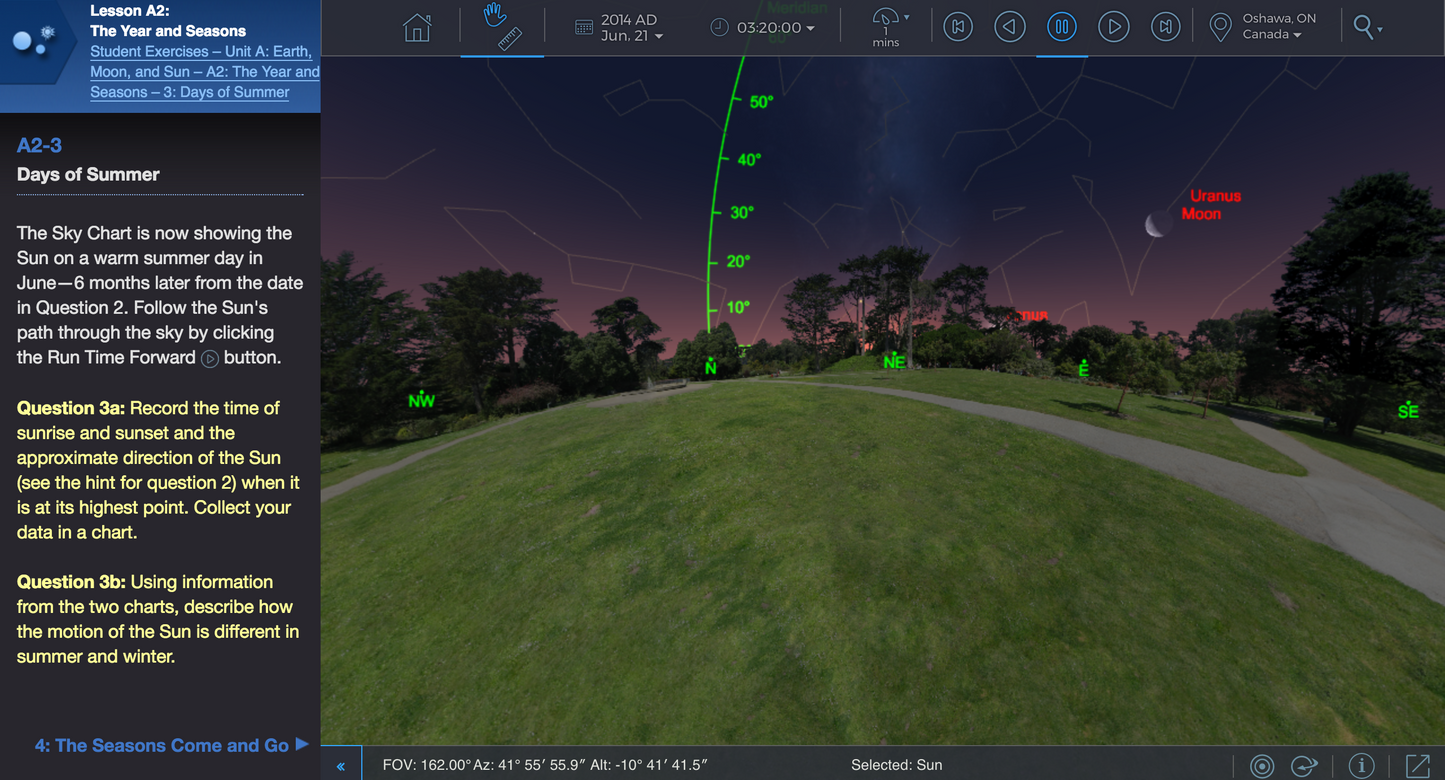Step time backward one step
1445x780 pixels.
click(1010, 26)
